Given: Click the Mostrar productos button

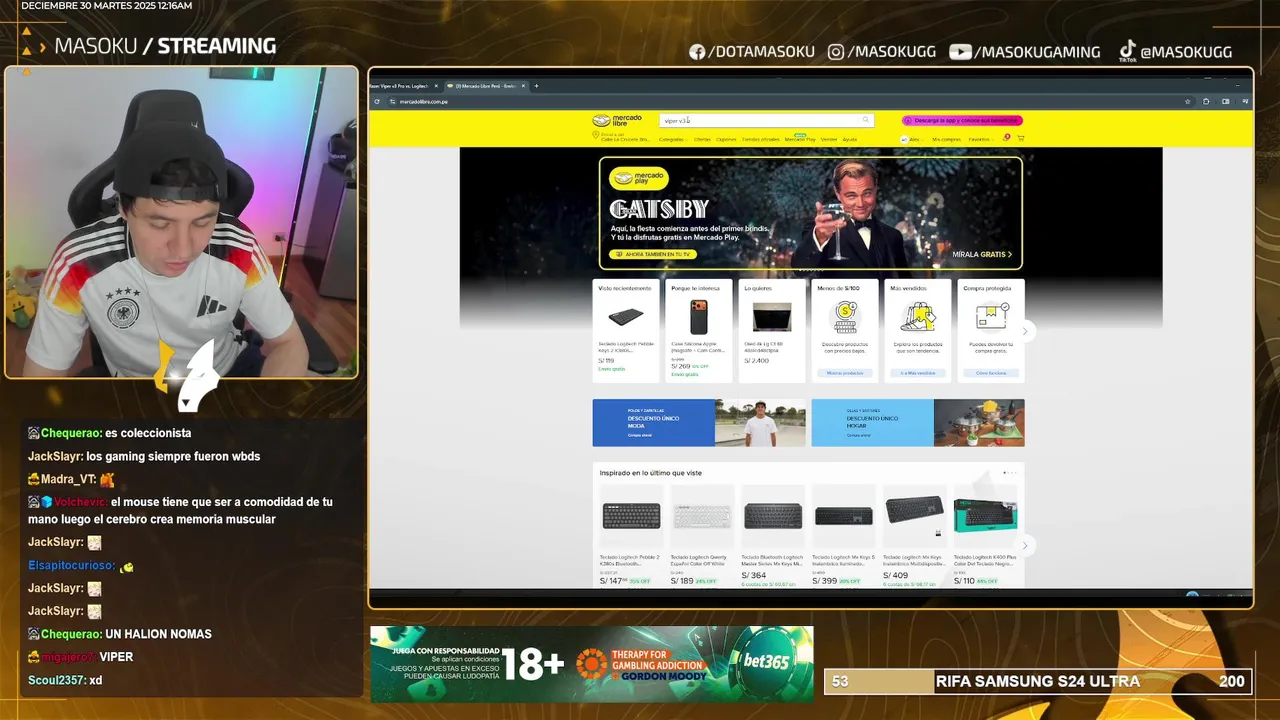Looking at the screenshot, I should pyautogui.click(x=845, y=373).
